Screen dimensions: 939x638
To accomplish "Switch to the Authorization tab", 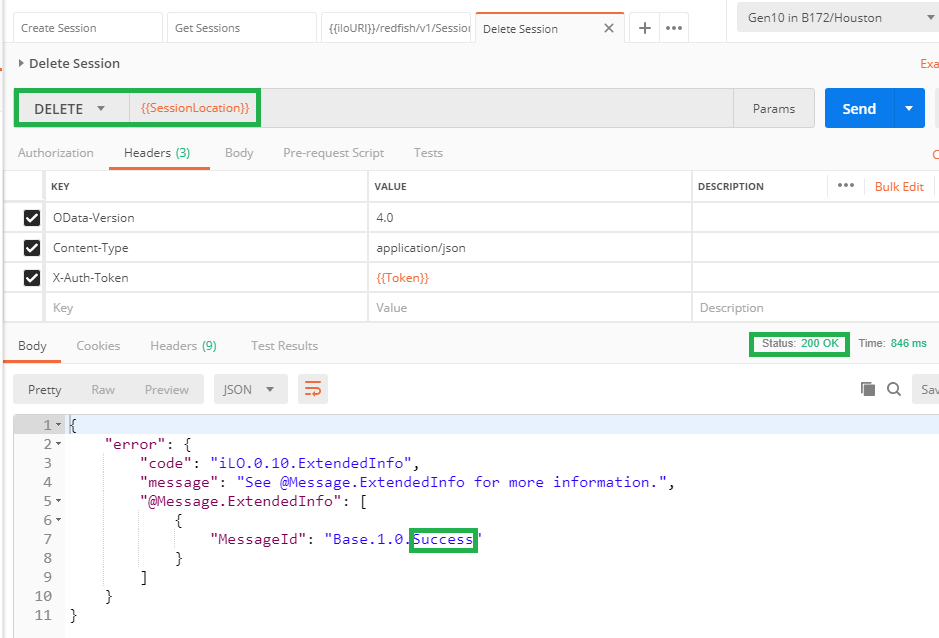I will (56, 153).
